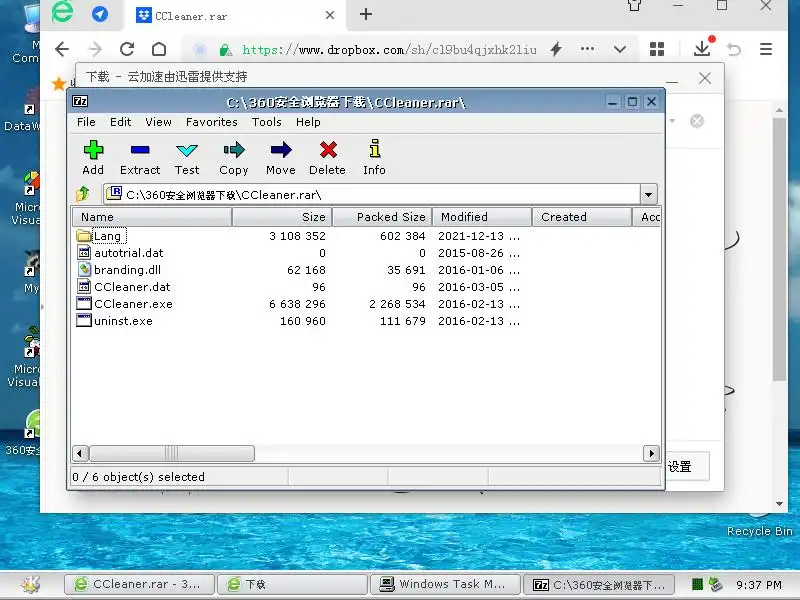Screen dimensions: 800x600
Task: Click the file list scroll right arrow
Action: click(651, 453)
